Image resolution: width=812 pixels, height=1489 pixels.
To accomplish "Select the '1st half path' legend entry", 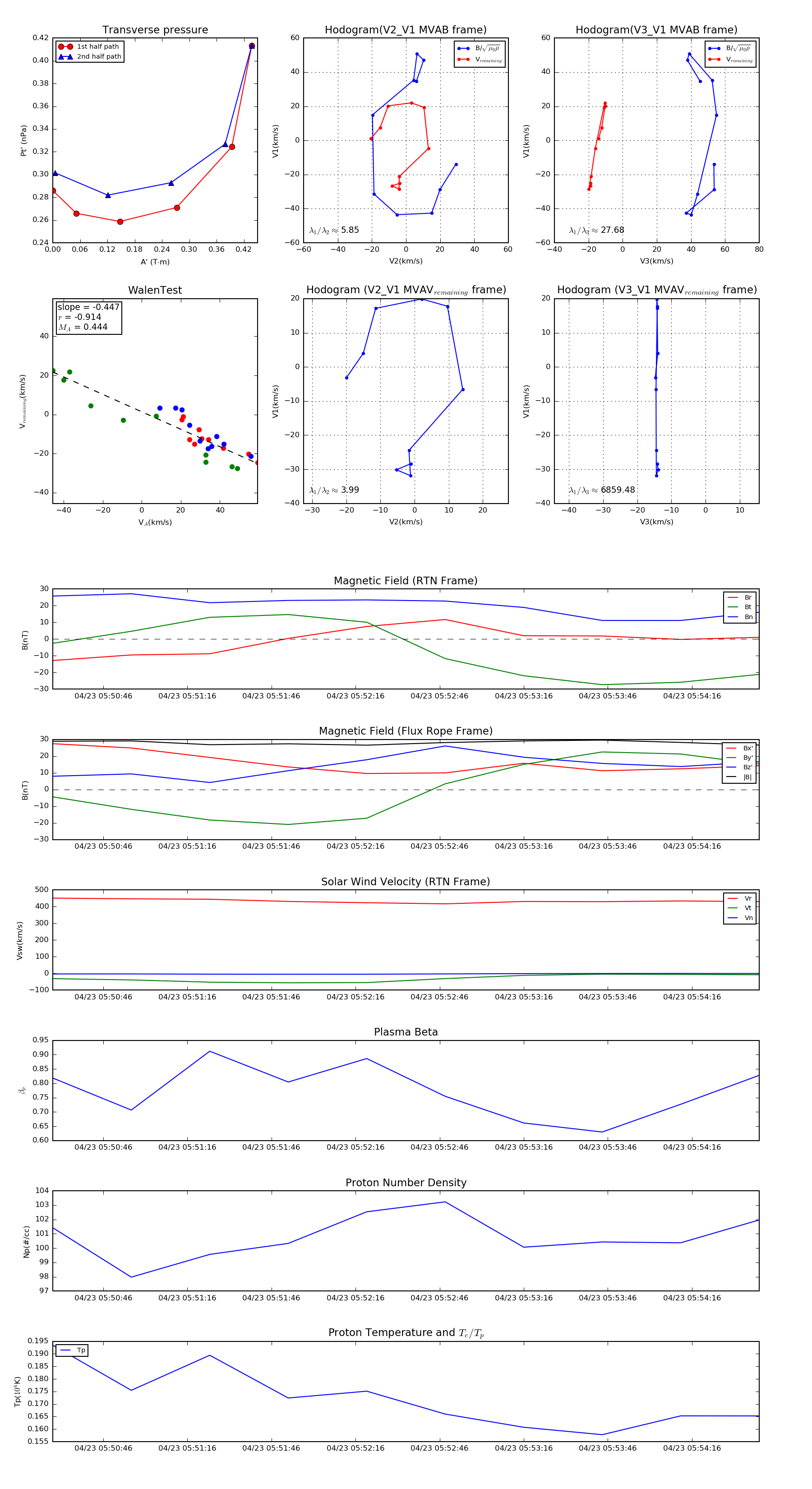I will click(90, 47).
